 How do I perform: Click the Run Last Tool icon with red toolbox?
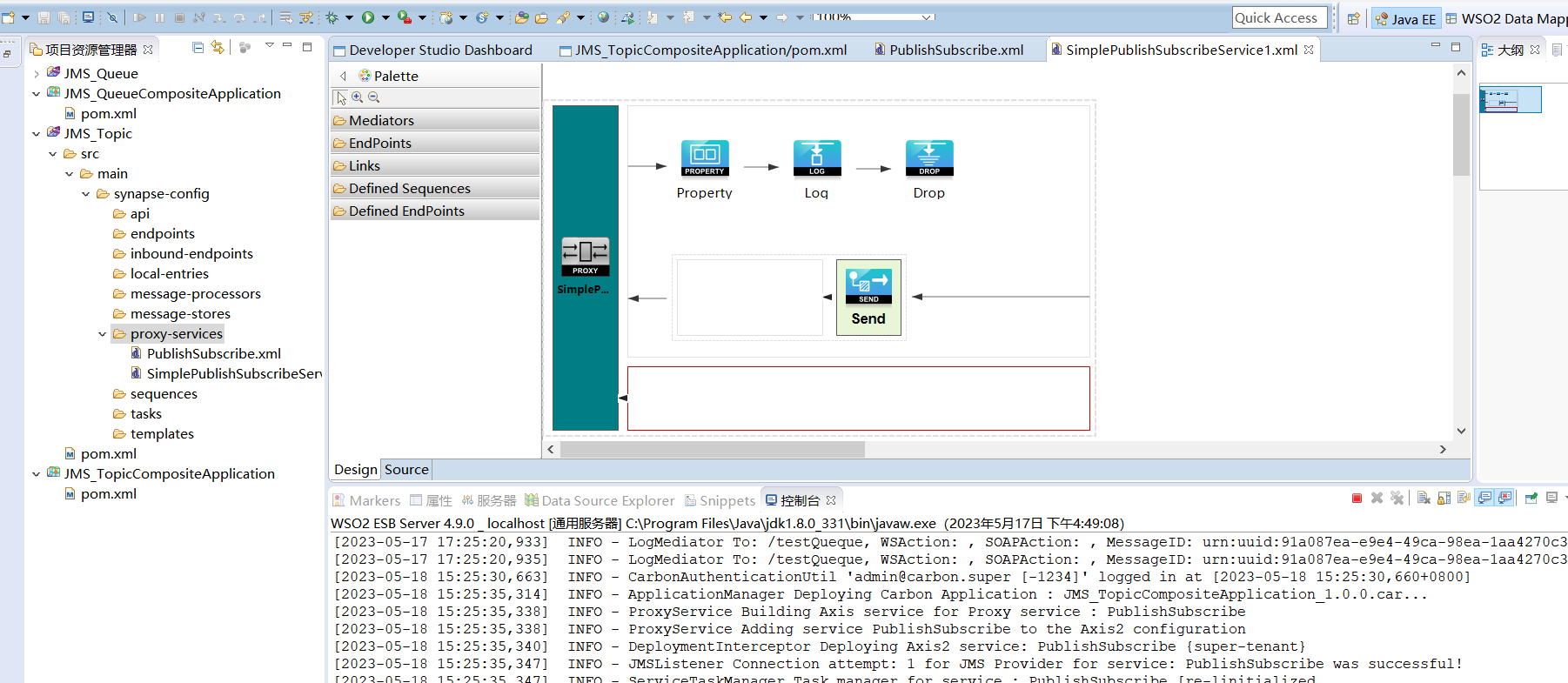point(405,17)
